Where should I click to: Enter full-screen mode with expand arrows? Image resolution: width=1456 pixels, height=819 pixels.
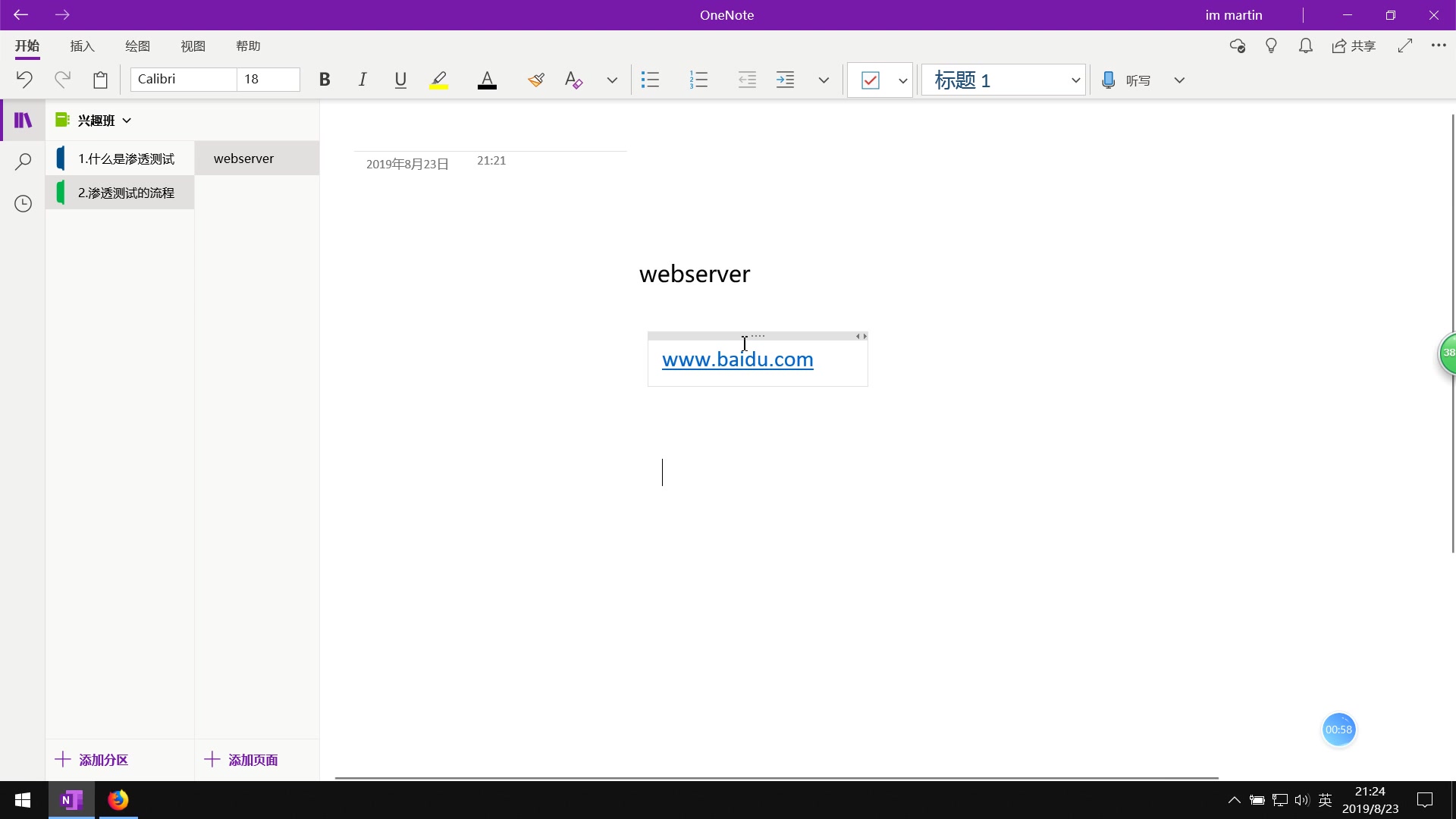1405,45
